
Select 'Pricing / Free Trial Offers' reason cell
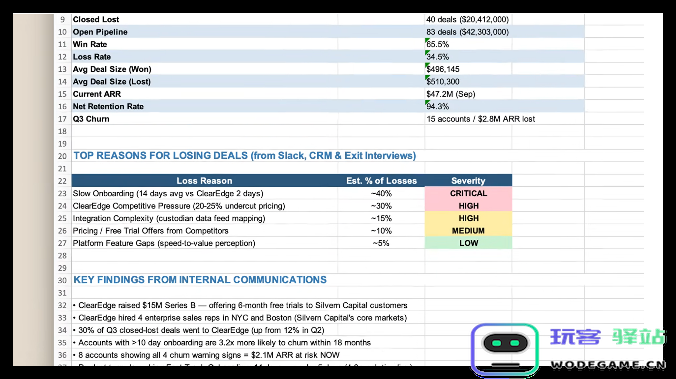click(x=204, y=231)
